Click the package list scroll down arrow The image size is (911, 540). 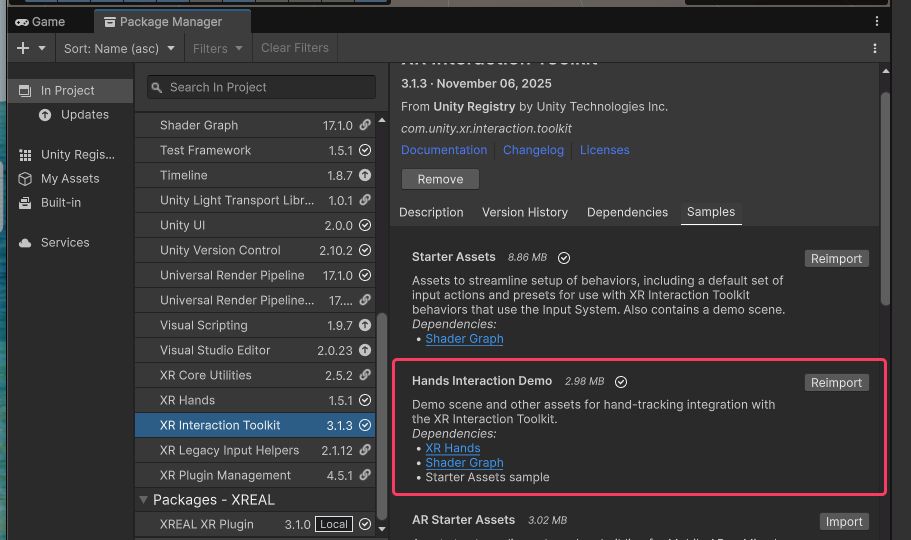tap(382, 529)
